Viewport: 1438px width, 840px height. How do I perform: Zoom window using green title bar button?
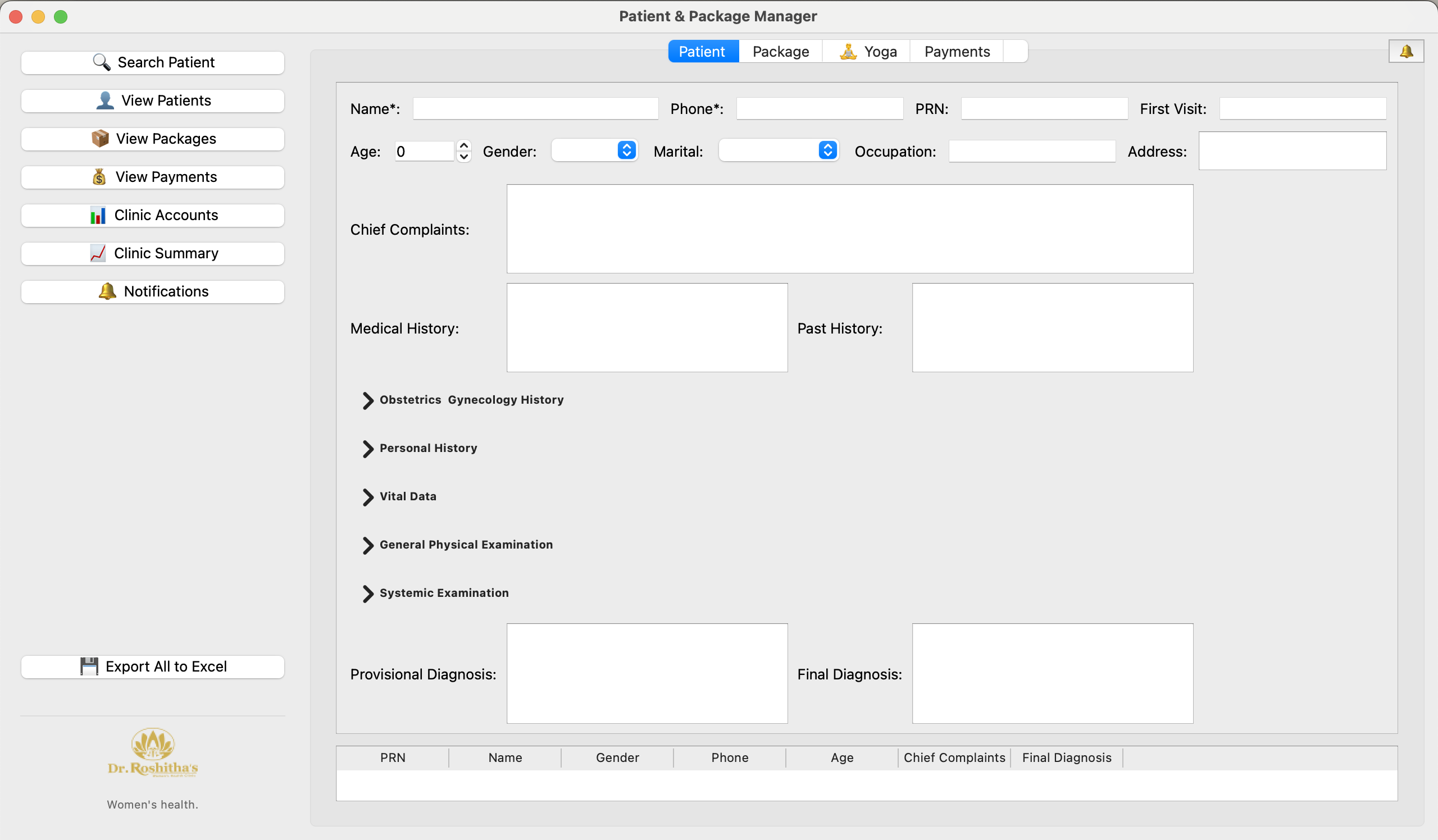(x=61, y=16)
